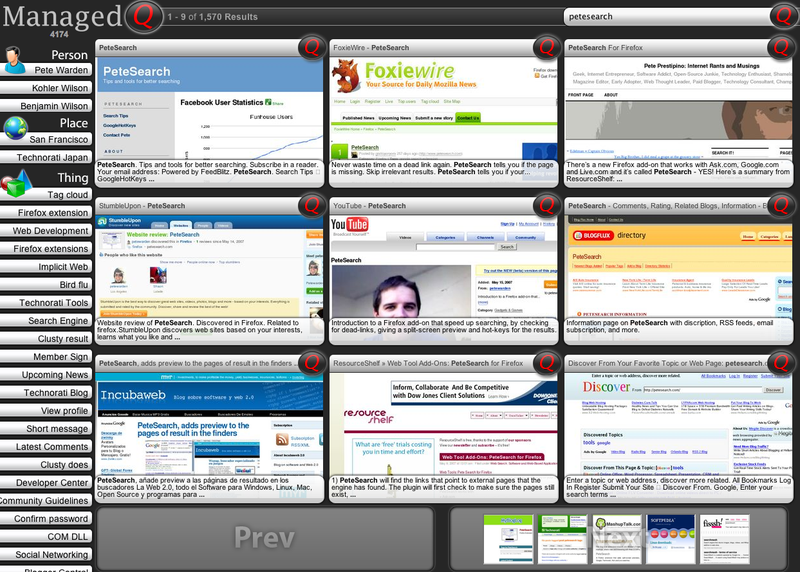Click Q icon on YouTube result card
The image size is (800, 572).
coord(545,206)
